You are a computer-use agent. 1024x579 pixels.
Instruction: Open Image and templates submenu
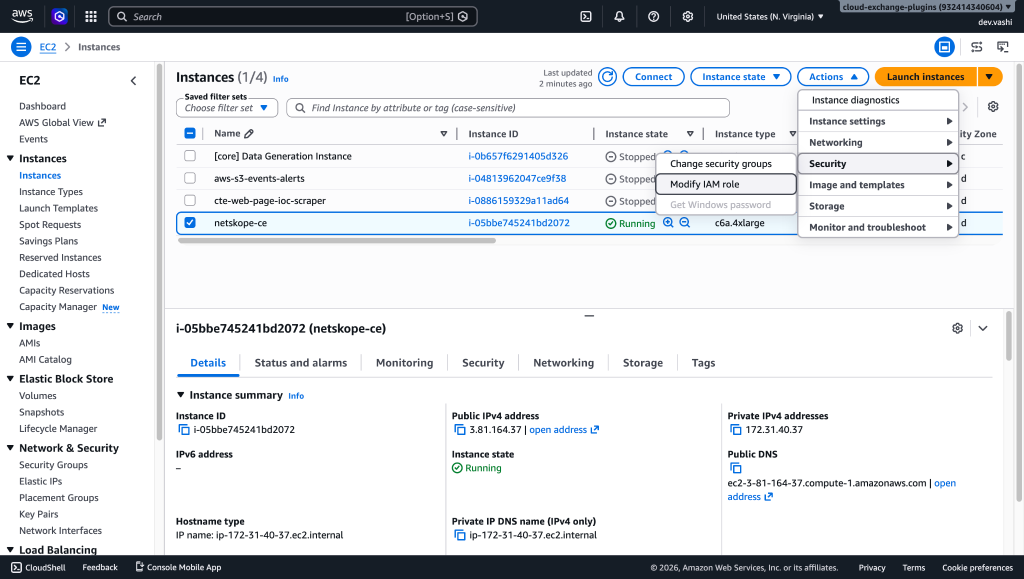pyautogui.click(x=878, y=185)
